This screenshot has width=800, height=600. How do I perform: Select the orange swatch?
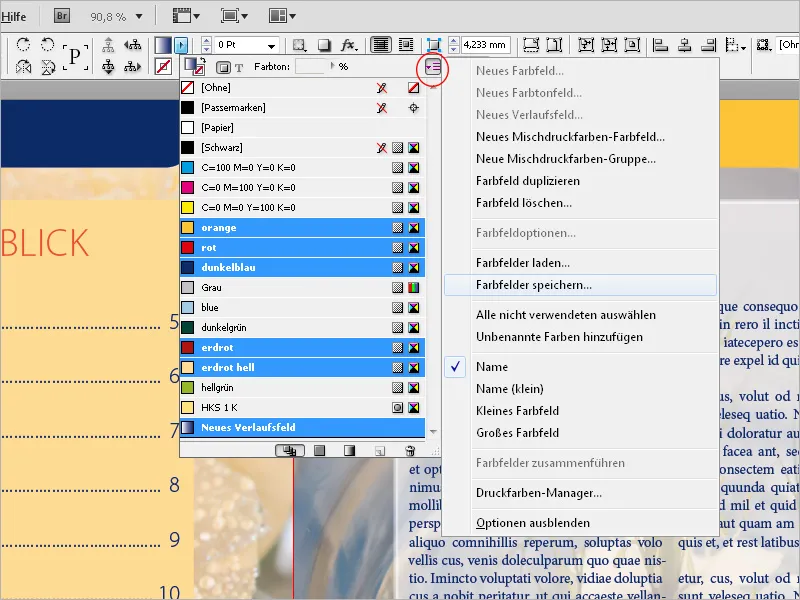[303, 228]
